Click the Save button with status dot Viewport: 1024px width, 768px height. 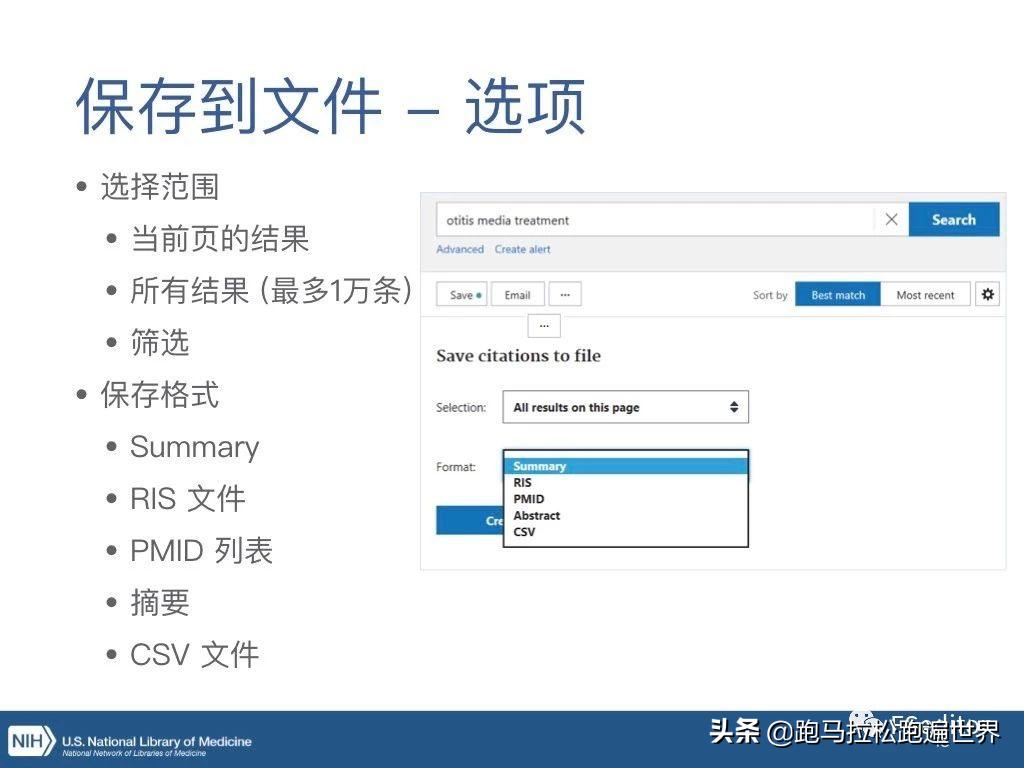460,293
